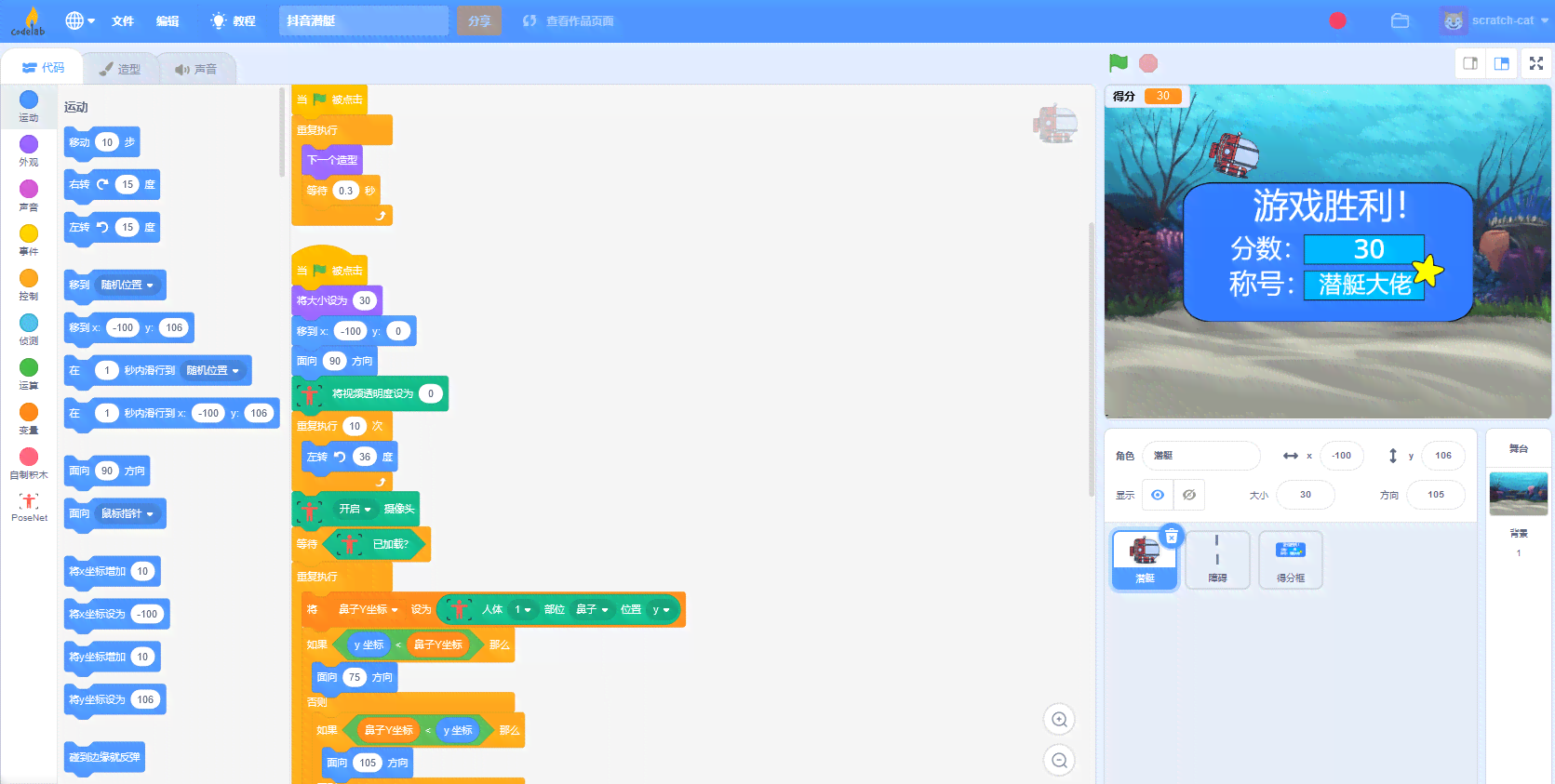Click the green flag to run
Screen dimensions: 1555x784
(x=1119, y=63)
